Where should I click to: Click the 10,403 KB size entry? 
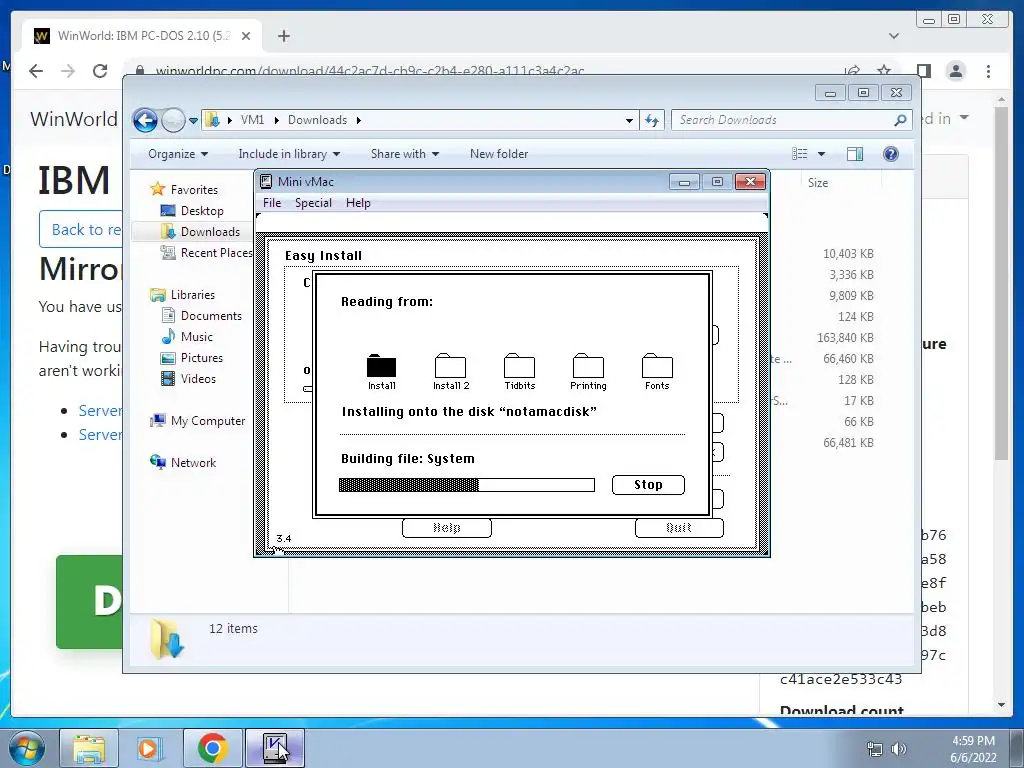pyautogui.click(x=848, y=254)
